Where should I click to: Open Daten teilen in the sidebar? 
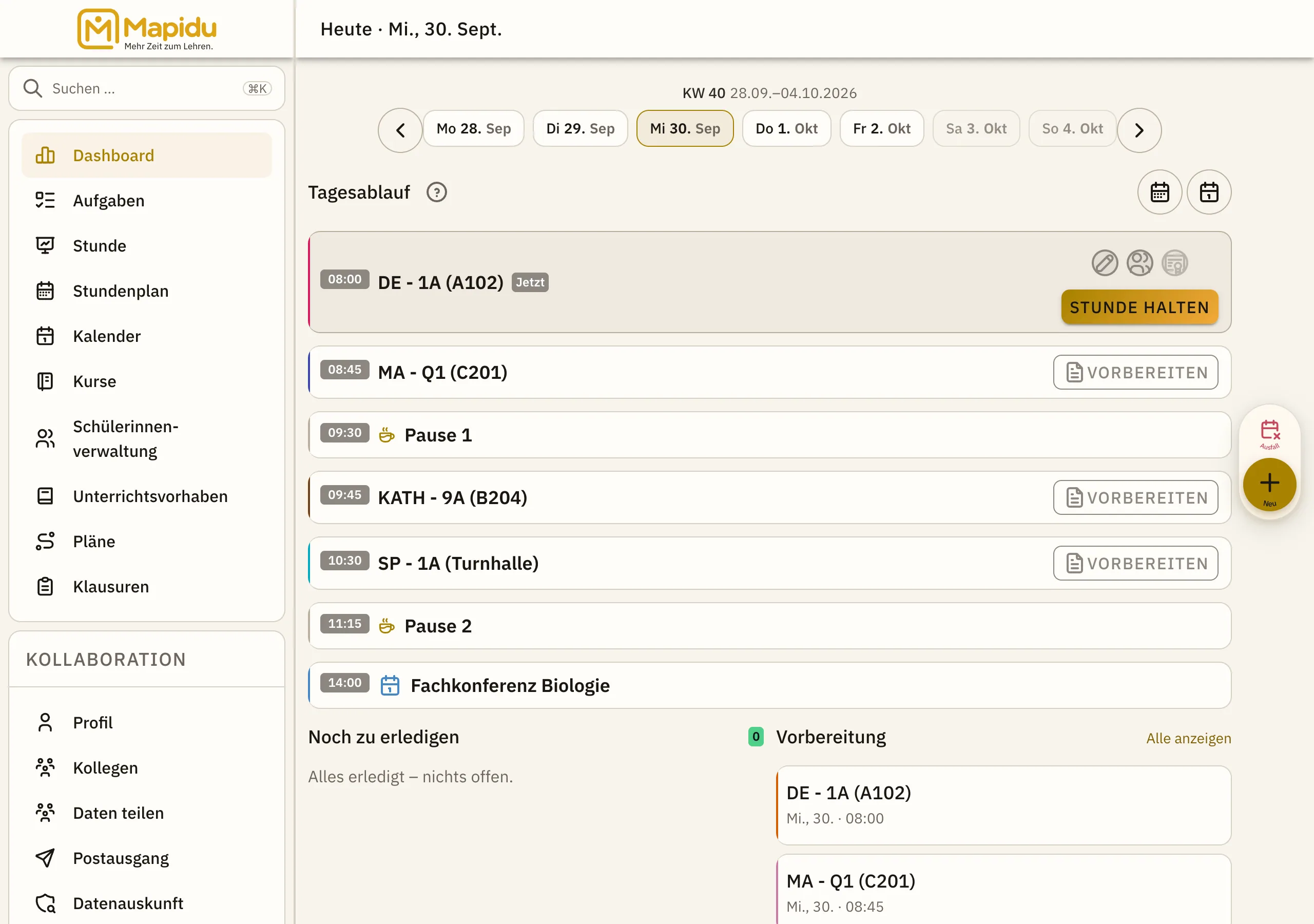(x=146, y=813)
